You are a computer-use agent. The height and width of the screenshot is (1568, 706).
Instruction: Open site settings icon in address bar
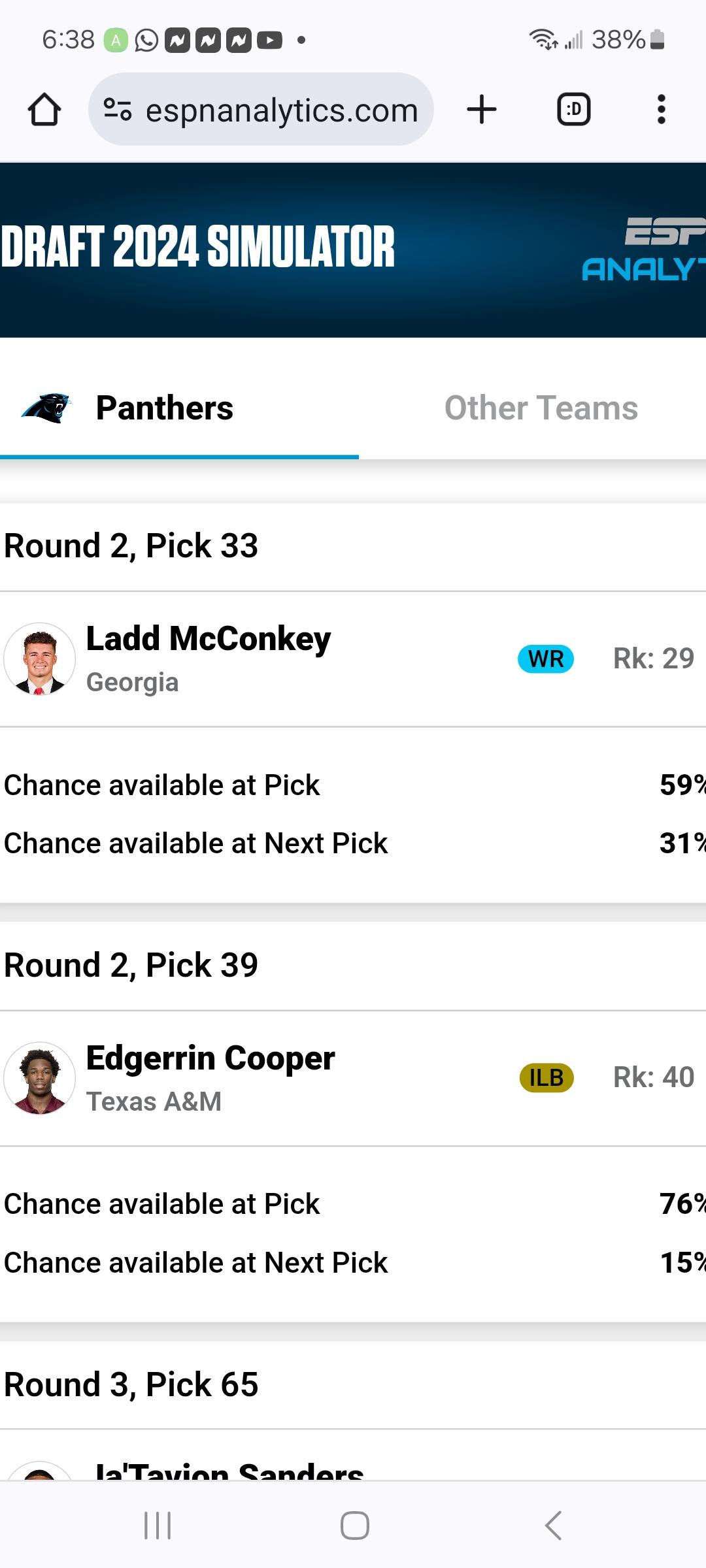coord(118,109)
